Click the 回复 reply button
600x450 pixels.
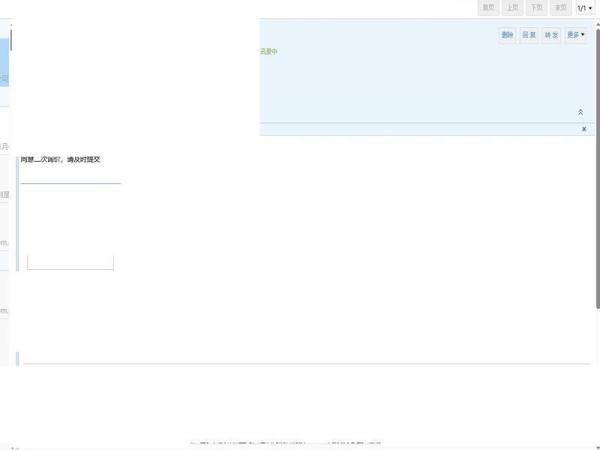529,35
